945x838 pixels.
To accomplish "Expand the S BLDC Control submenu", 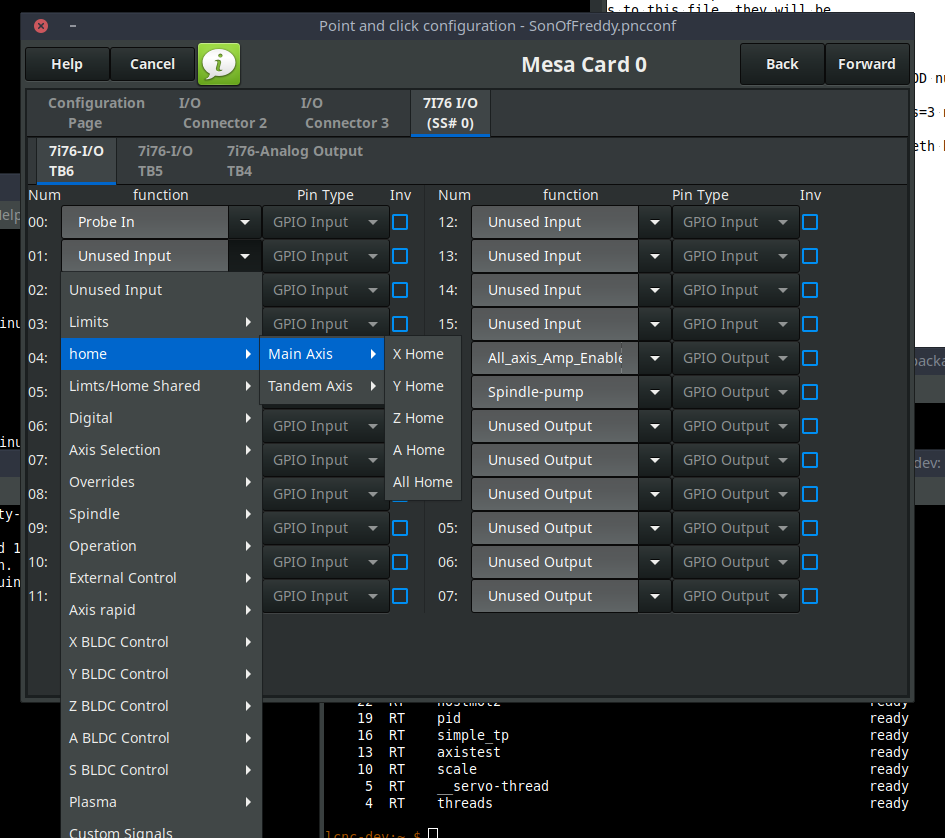I will click(x=162, y=770).
